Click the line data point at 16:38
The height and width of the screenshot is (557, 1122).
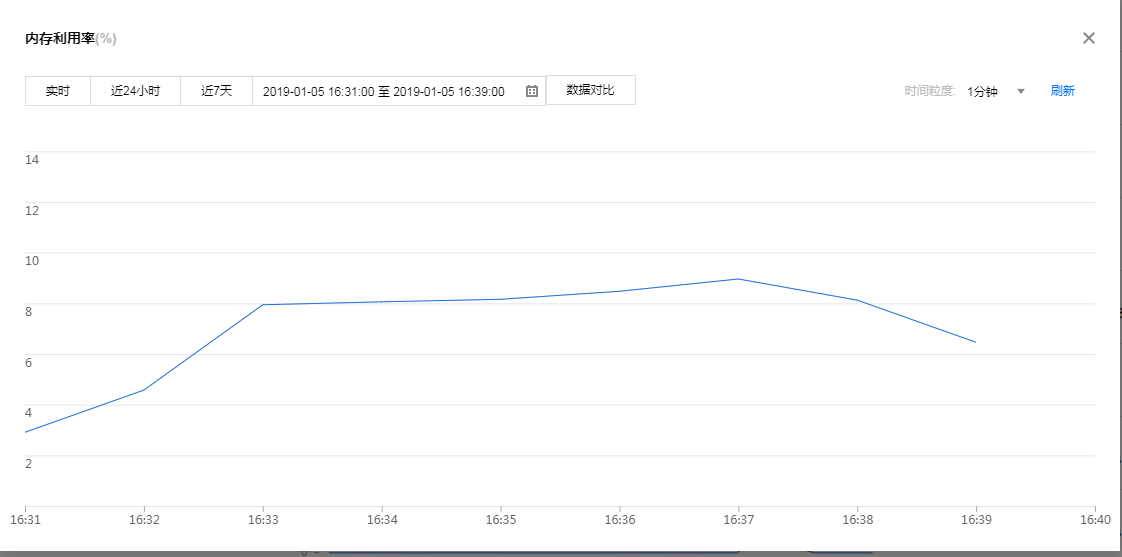pyautogui.click(x=857, y=300)
